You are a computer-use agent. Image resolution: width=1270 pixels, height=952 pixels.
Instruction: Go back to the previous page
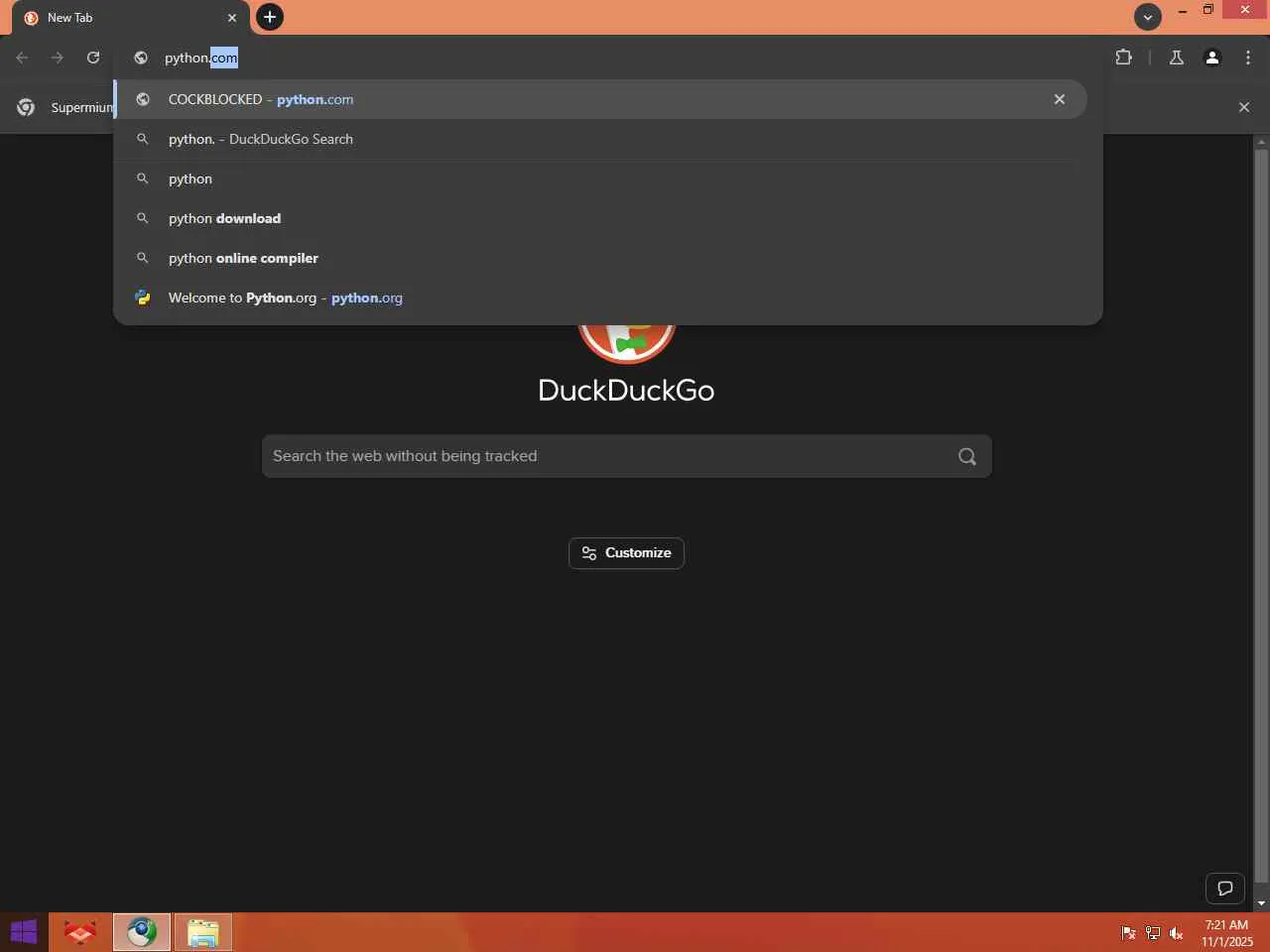coord(22,58)
